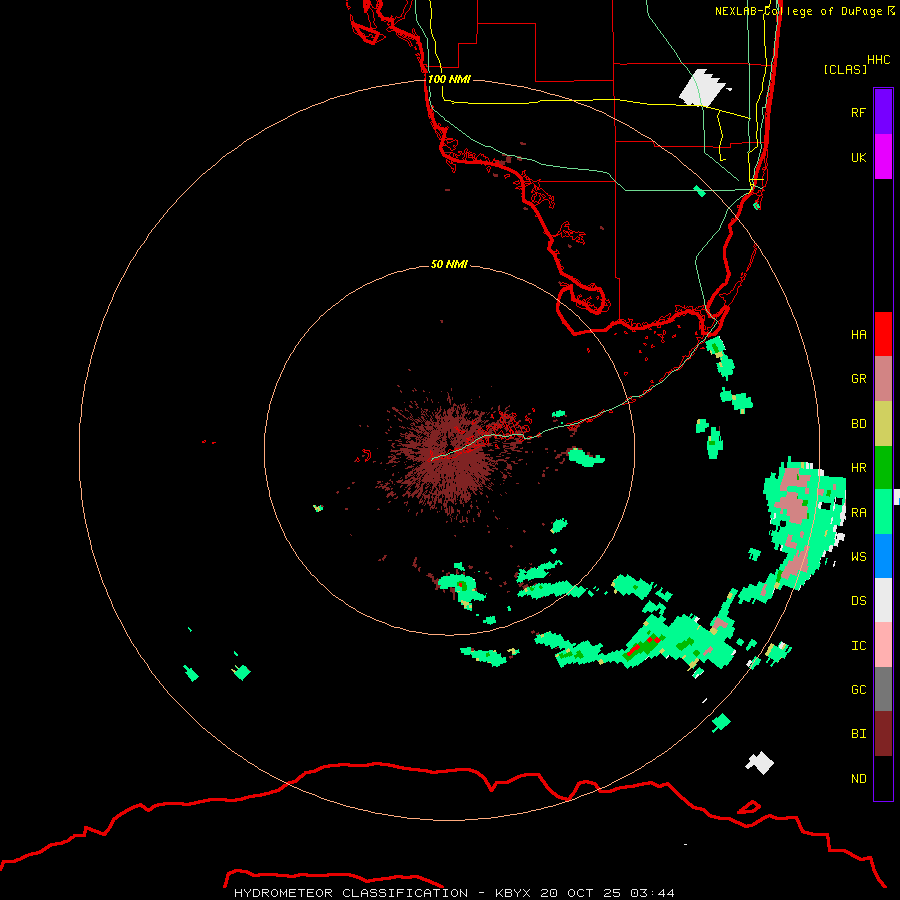
Task: Click the DS white legend swatch
Action: [883, 600]
